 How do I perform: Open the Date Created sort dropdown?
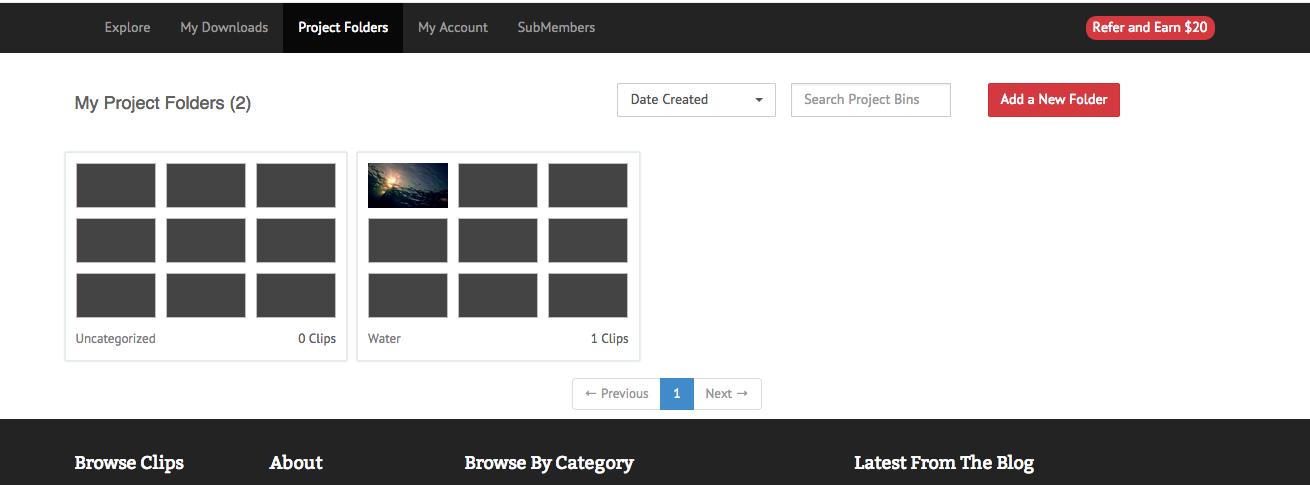696,100
